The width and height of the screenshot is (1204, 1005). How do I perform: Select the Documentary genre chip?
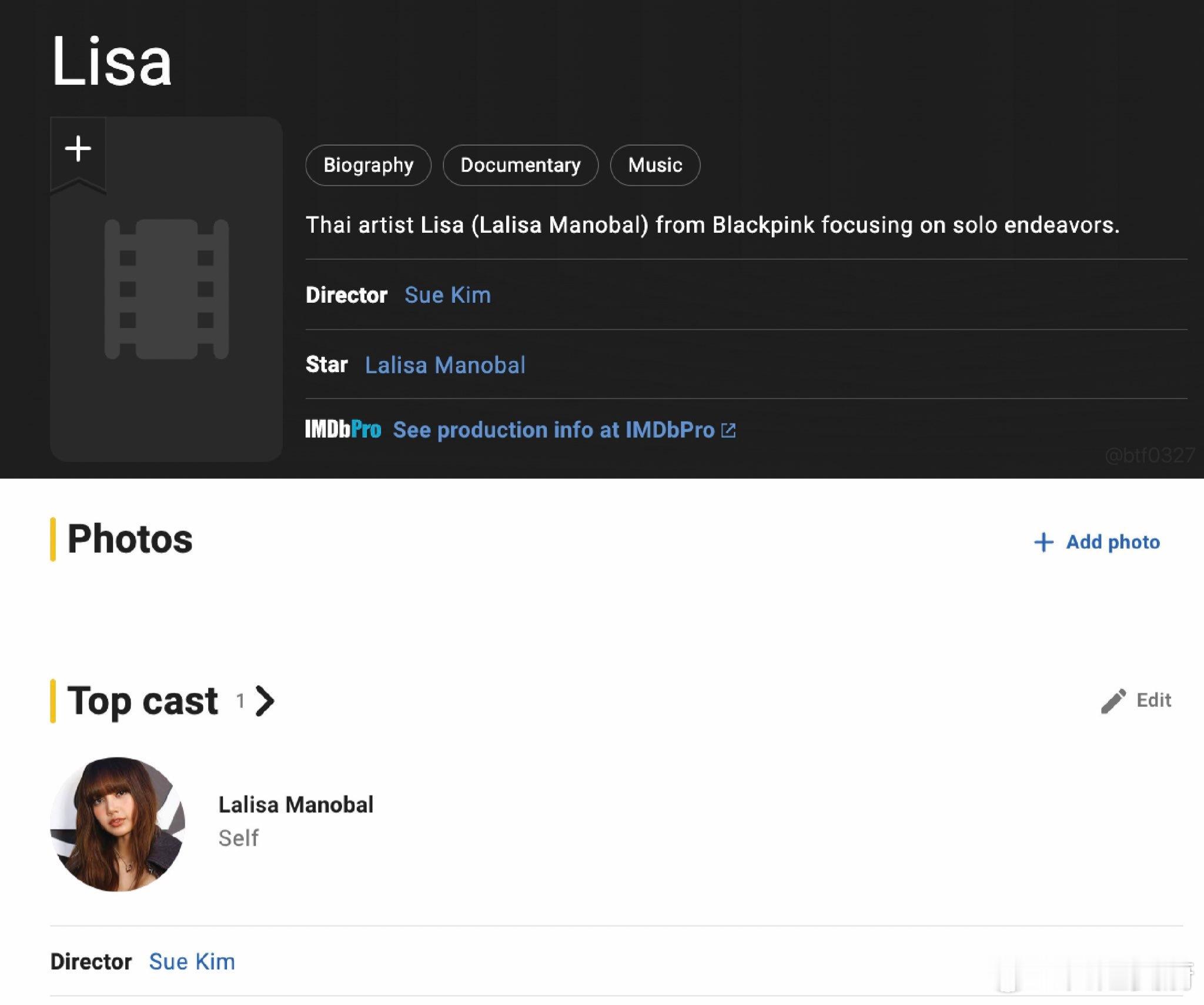pyautogui.click(x=520, y=165)
